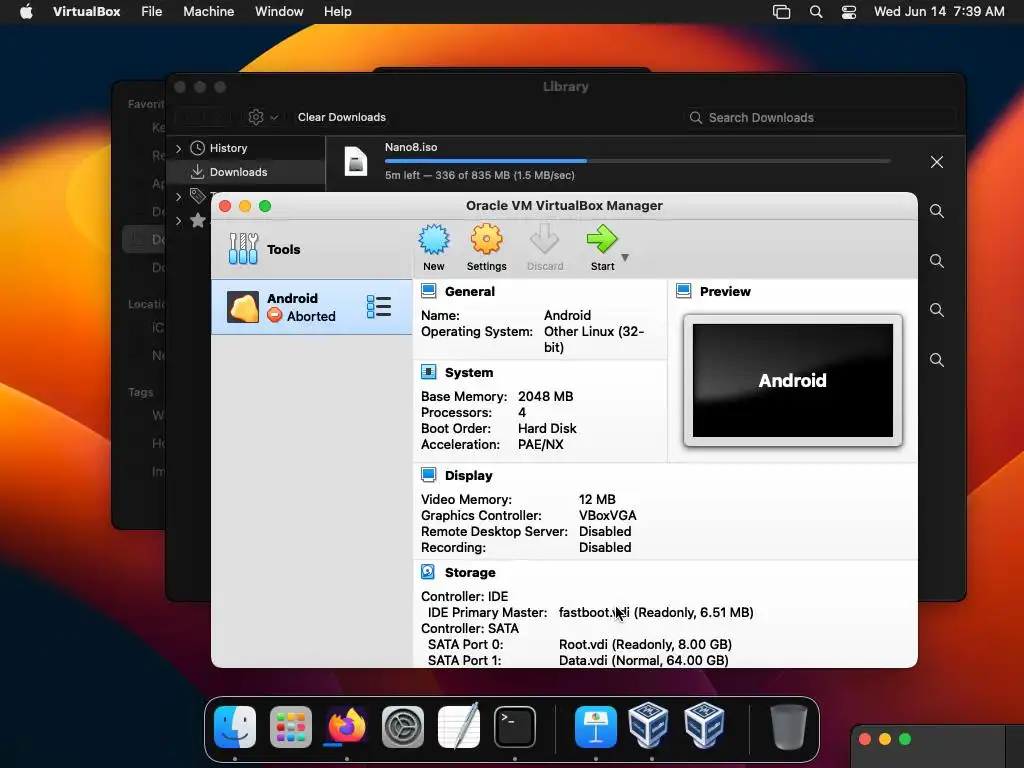Cancel the Nano8.iso download
Screen dimensions: 1024x768
(x=936, y=162)
